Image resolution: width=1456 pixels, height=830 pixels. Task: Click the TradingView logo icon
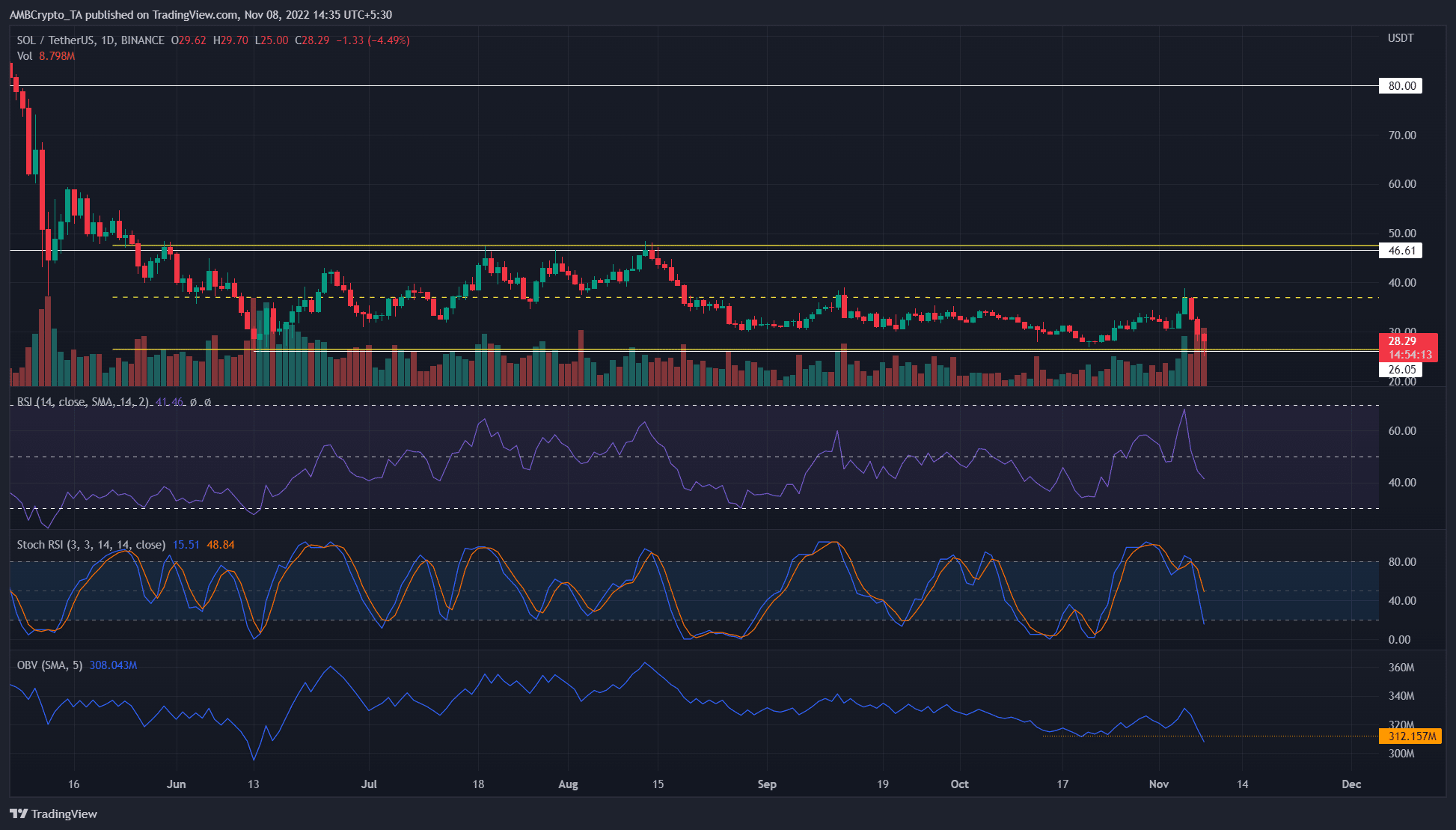point(19,814)
